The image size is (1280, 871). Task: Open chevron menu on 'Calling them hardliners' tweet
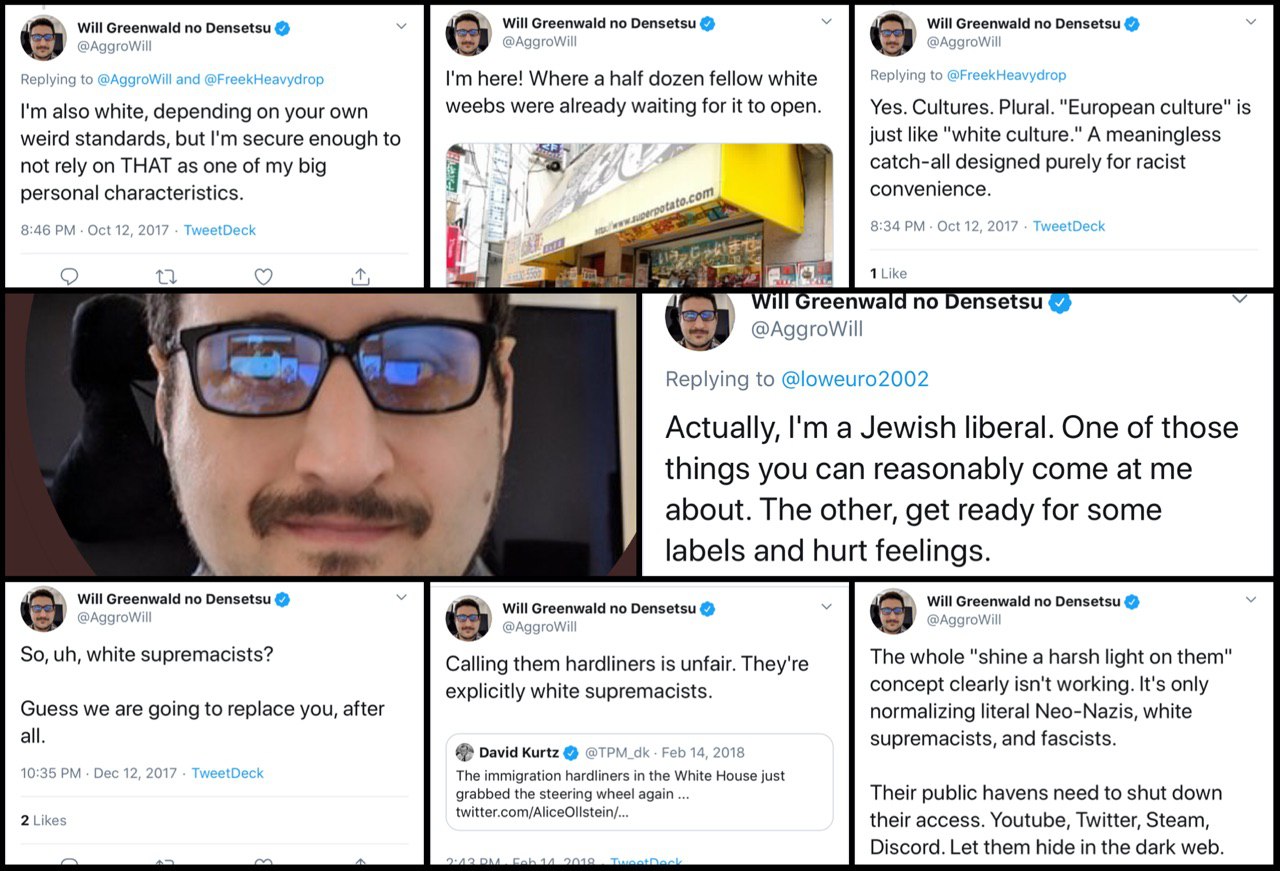pyautogui.click(x=826, y=606)
